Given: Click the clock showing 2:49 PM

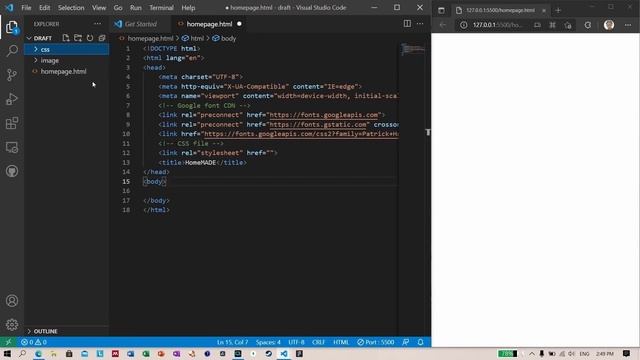Looking at the screenshot, I should 604,353.
